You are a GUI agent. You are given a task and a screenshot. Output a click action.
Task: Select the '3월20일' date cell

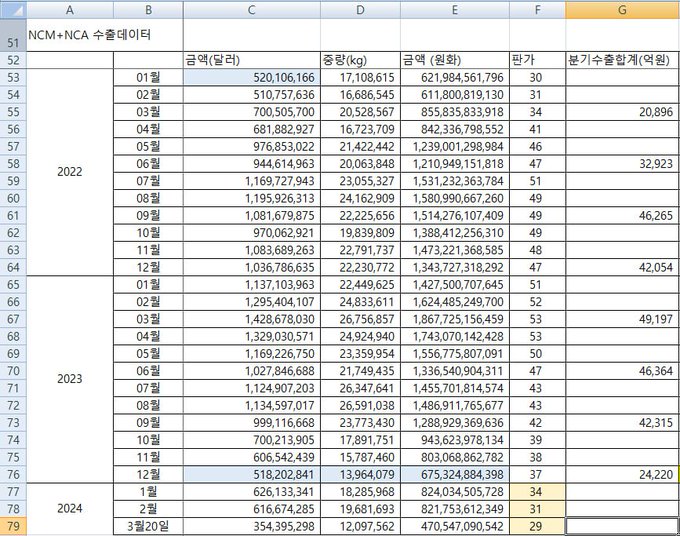coord(148,526)
